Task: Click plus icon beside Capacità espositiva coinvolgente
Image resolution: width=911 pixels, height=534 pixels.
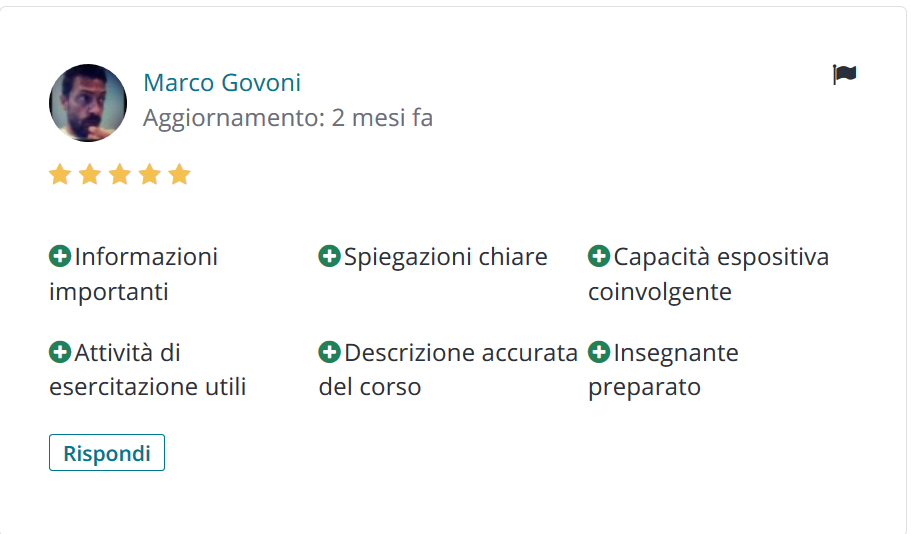Action: 599,256
